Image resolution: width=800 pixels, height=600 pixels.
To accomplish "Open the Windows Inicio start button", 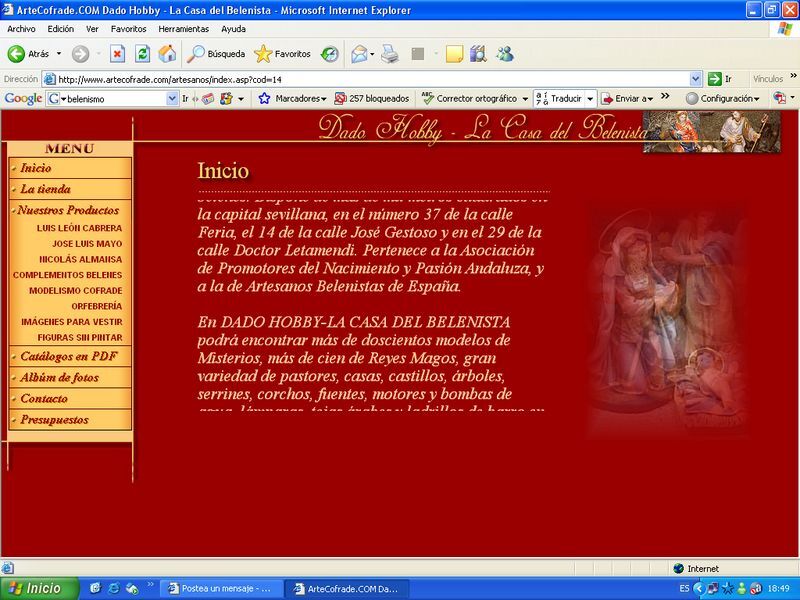I will tap(36, 588).
